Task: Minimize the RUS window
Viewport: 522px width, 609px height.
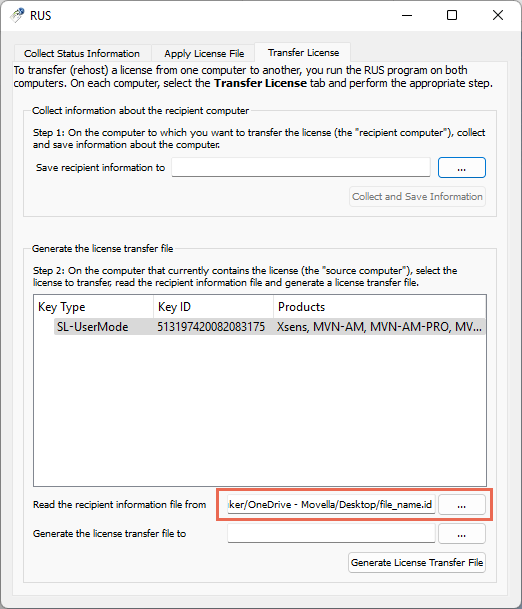Action: pyautogui.click(x=407, y=16)
